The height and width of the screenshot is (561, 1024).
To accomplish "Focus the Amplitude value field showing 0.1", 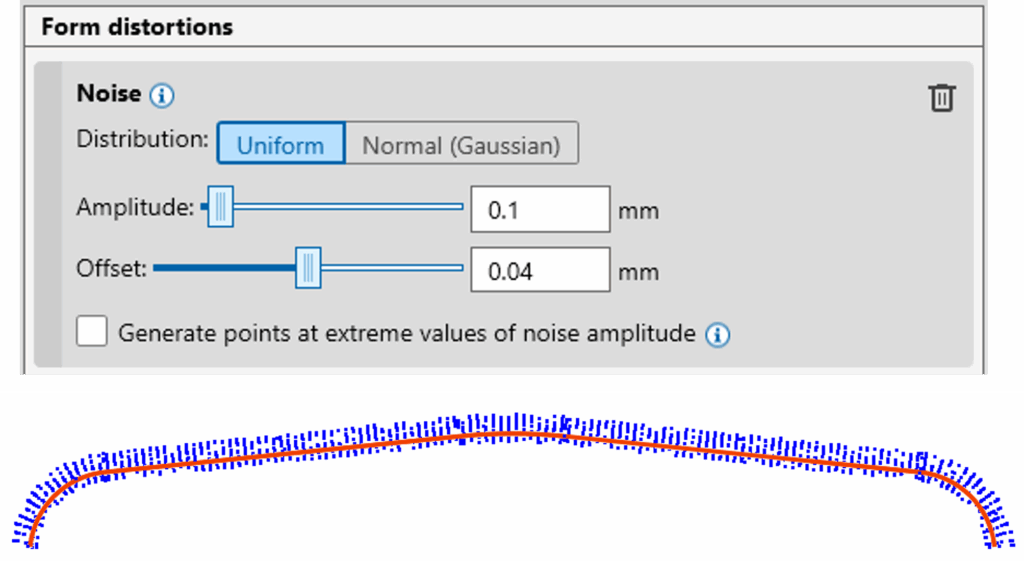I will pyautogui.click(x=540, y=210).
